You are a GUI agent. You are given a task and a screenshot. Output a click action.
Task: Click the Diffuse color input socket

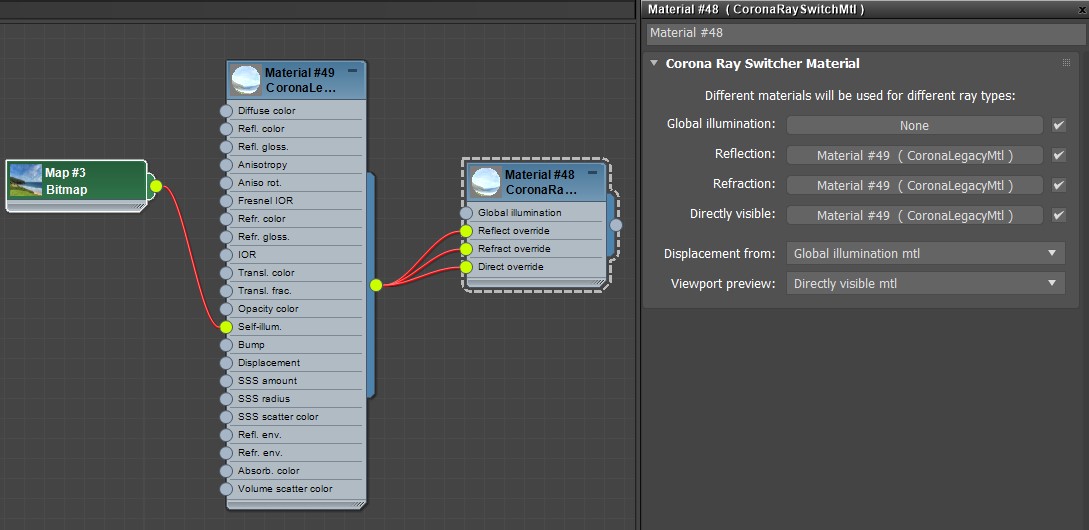point(226,111)
